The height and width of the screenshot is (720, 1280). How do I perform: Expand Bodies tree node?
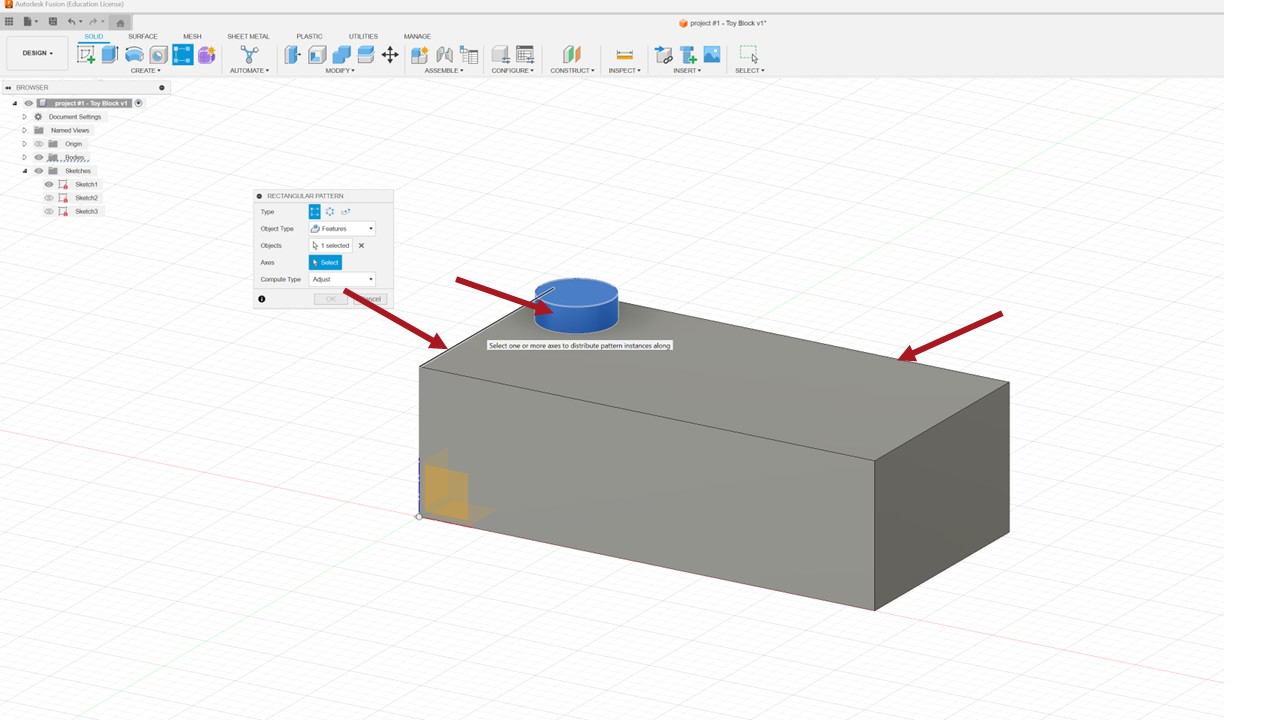point(25,157)
